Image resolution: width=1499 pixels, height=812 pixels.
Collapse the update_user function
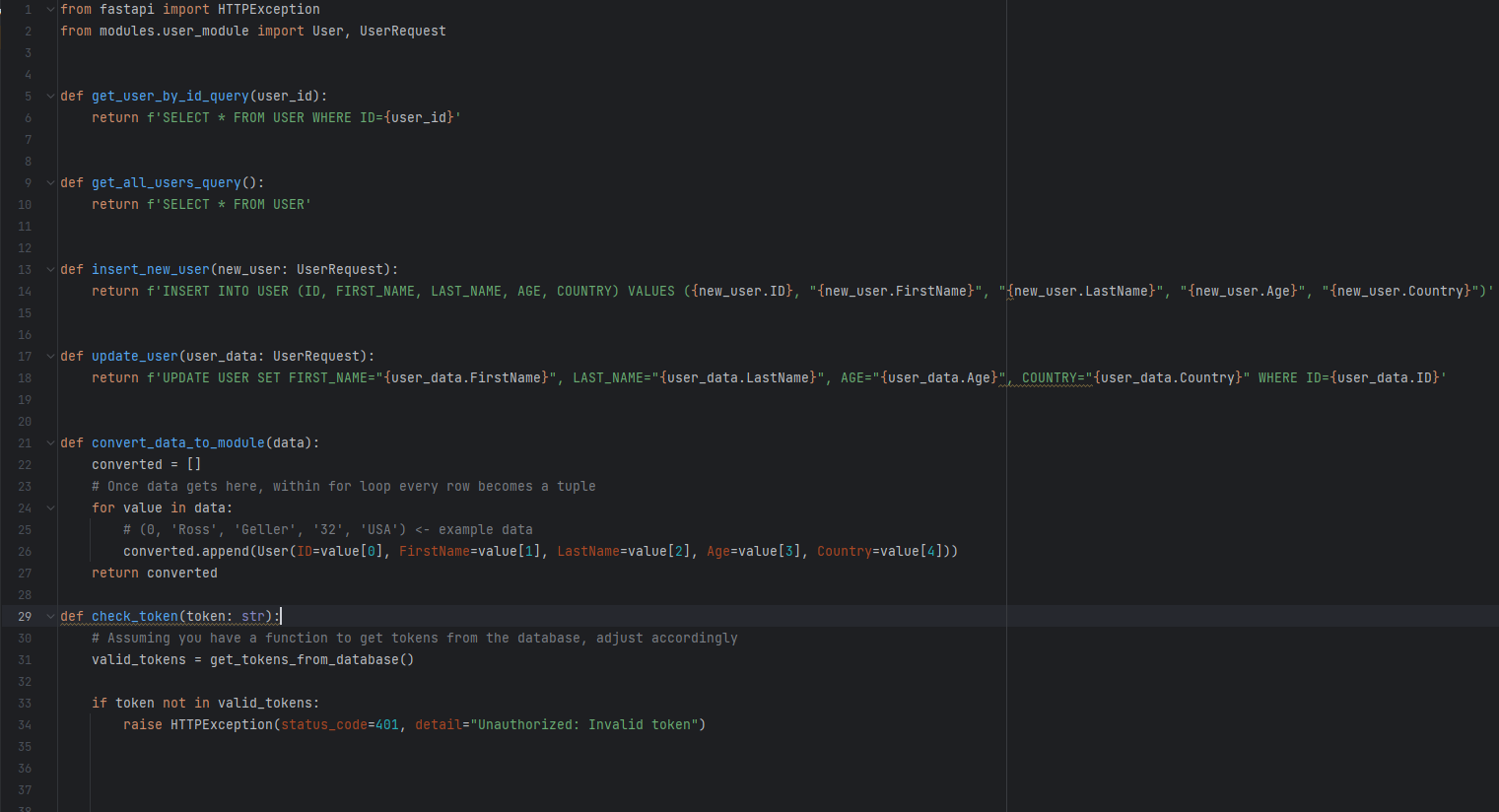coord(50,356)
